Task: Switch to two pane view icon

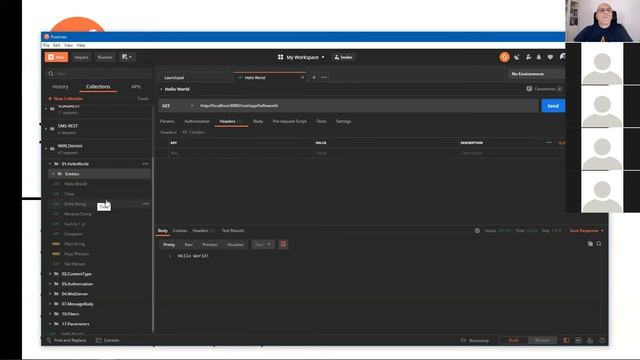Action: click(x=578, y=340)
